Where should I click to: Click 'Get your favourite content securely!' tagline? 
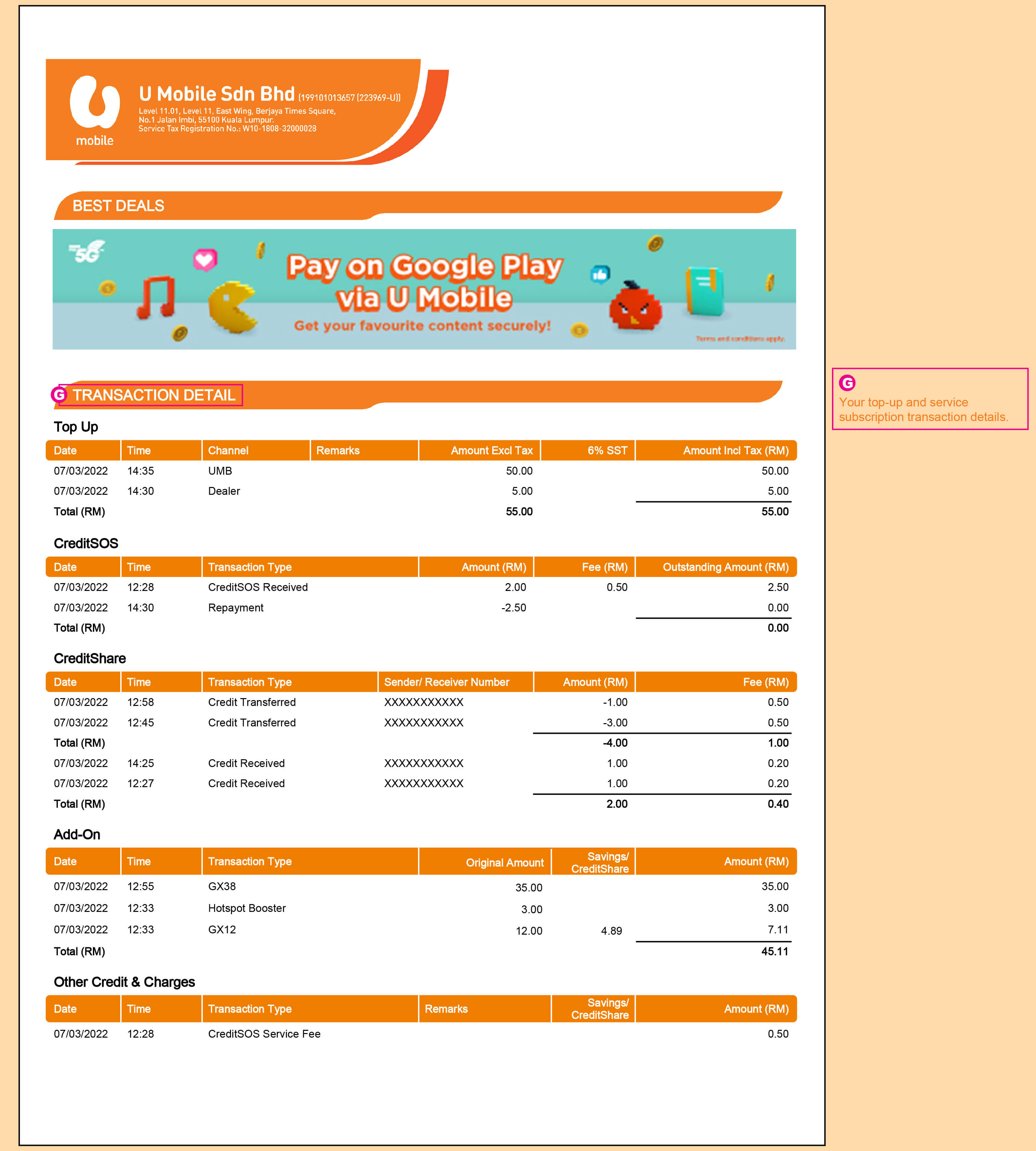pyautogui.click(x=422, y=326)
